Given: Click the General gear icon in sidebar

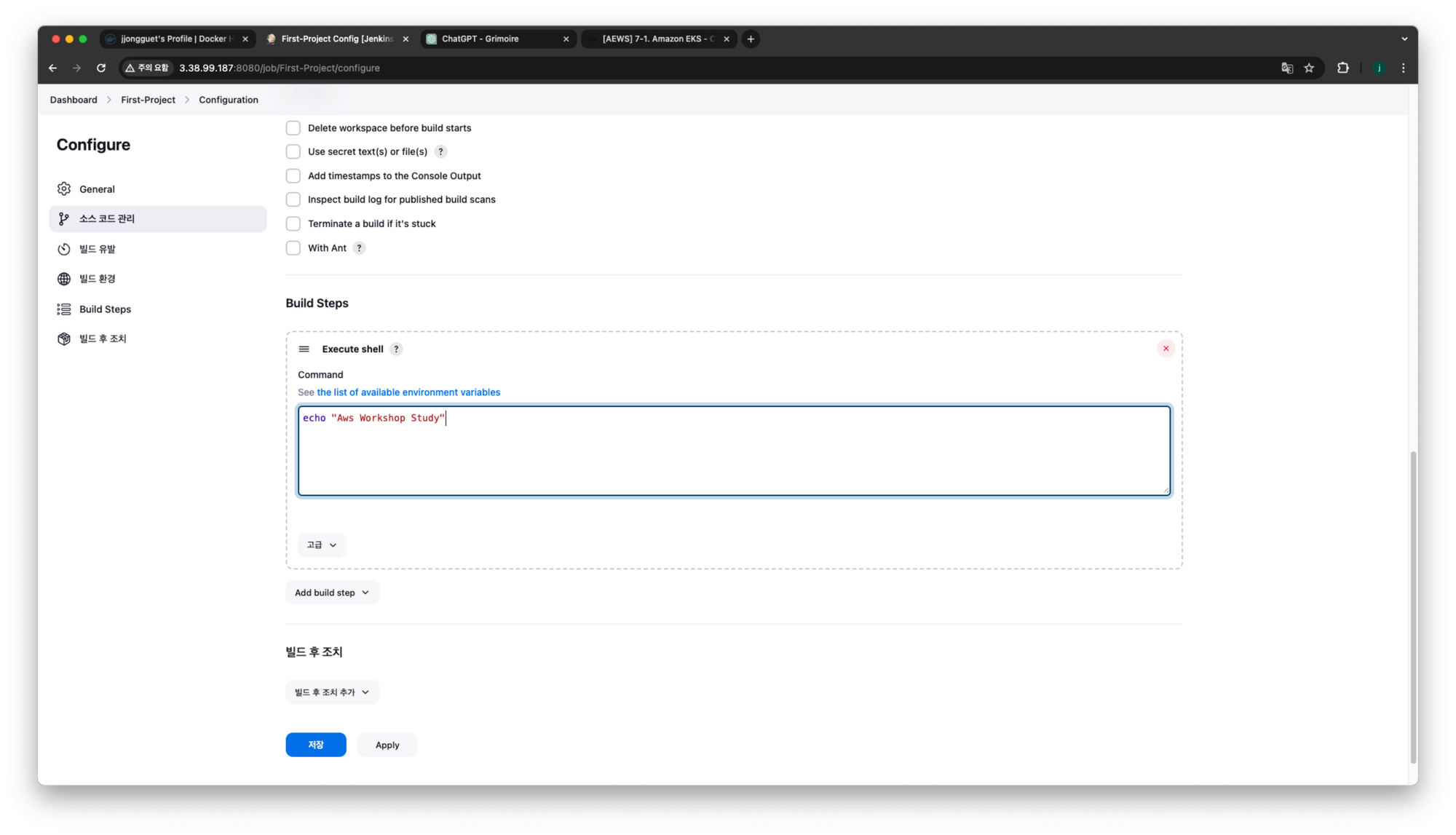Looking at the screenshot, I should pyautogui.click(x=64, y=189).
